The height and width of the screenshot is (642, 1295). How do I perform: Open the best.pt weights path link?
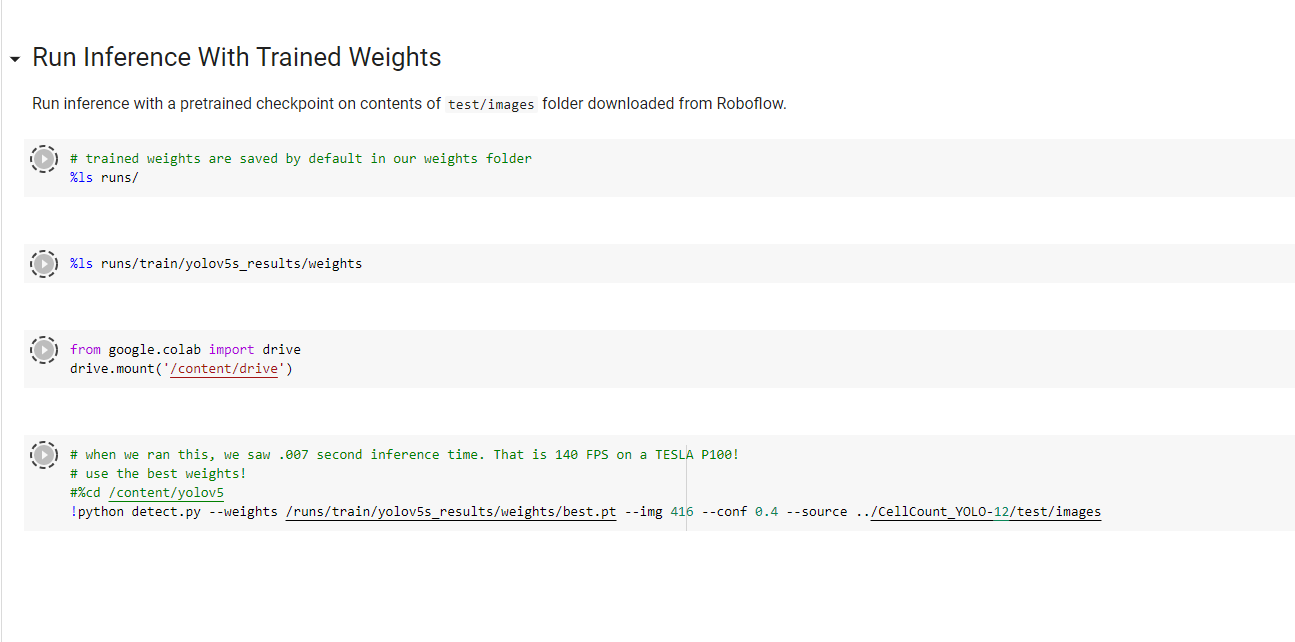pos(450,512)
